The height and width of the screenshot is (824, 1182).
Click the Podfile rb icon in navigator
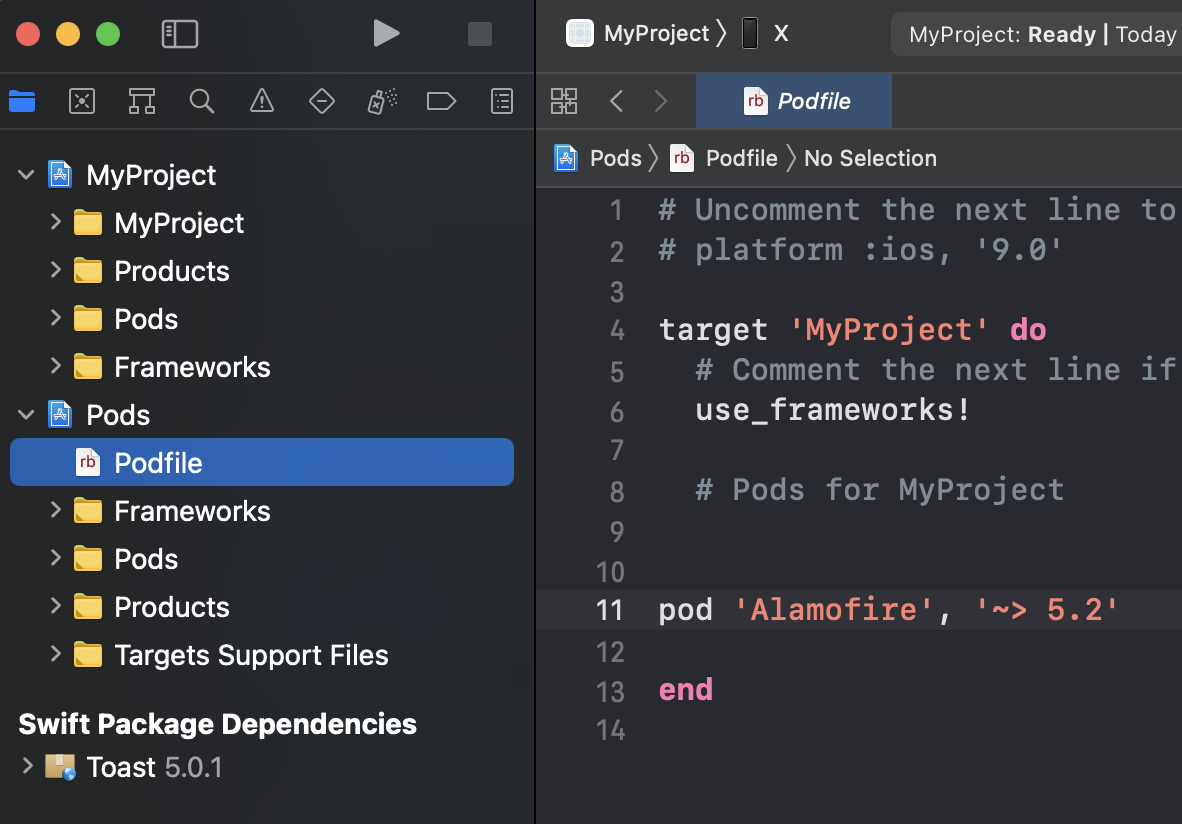click(87, 462)
